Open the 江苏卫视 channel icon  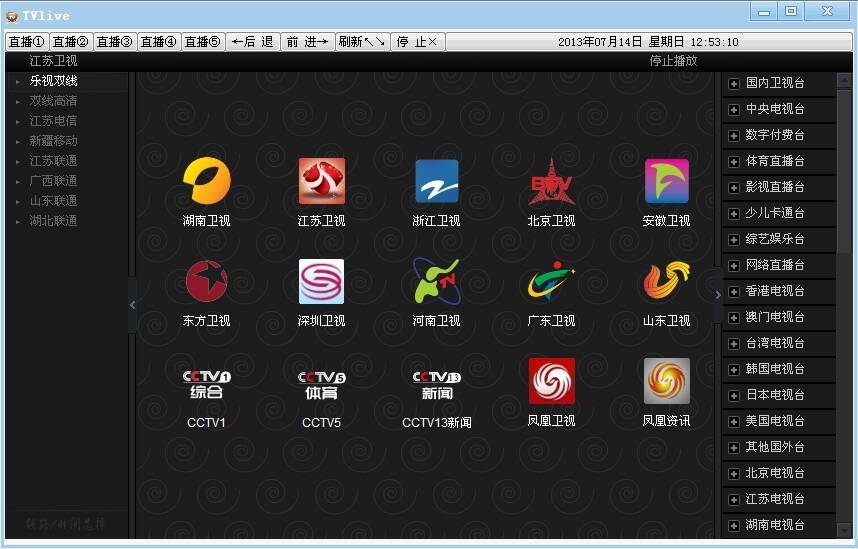point(321,181)
